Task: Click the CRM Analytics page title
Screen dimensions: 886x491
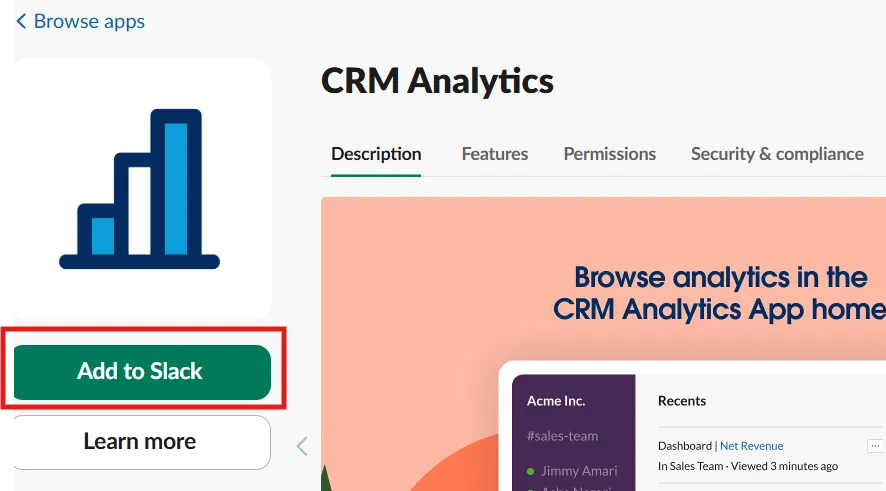Action: pyautogui.click(x=437, y=81)
